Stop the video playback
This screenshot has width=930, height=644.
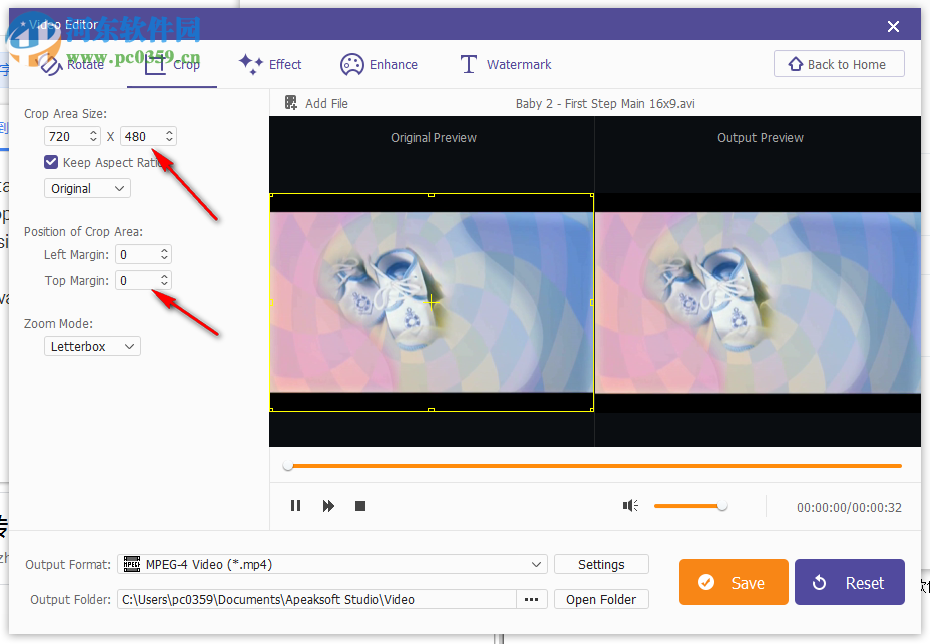pyautogui.click(x=360, y=506)
